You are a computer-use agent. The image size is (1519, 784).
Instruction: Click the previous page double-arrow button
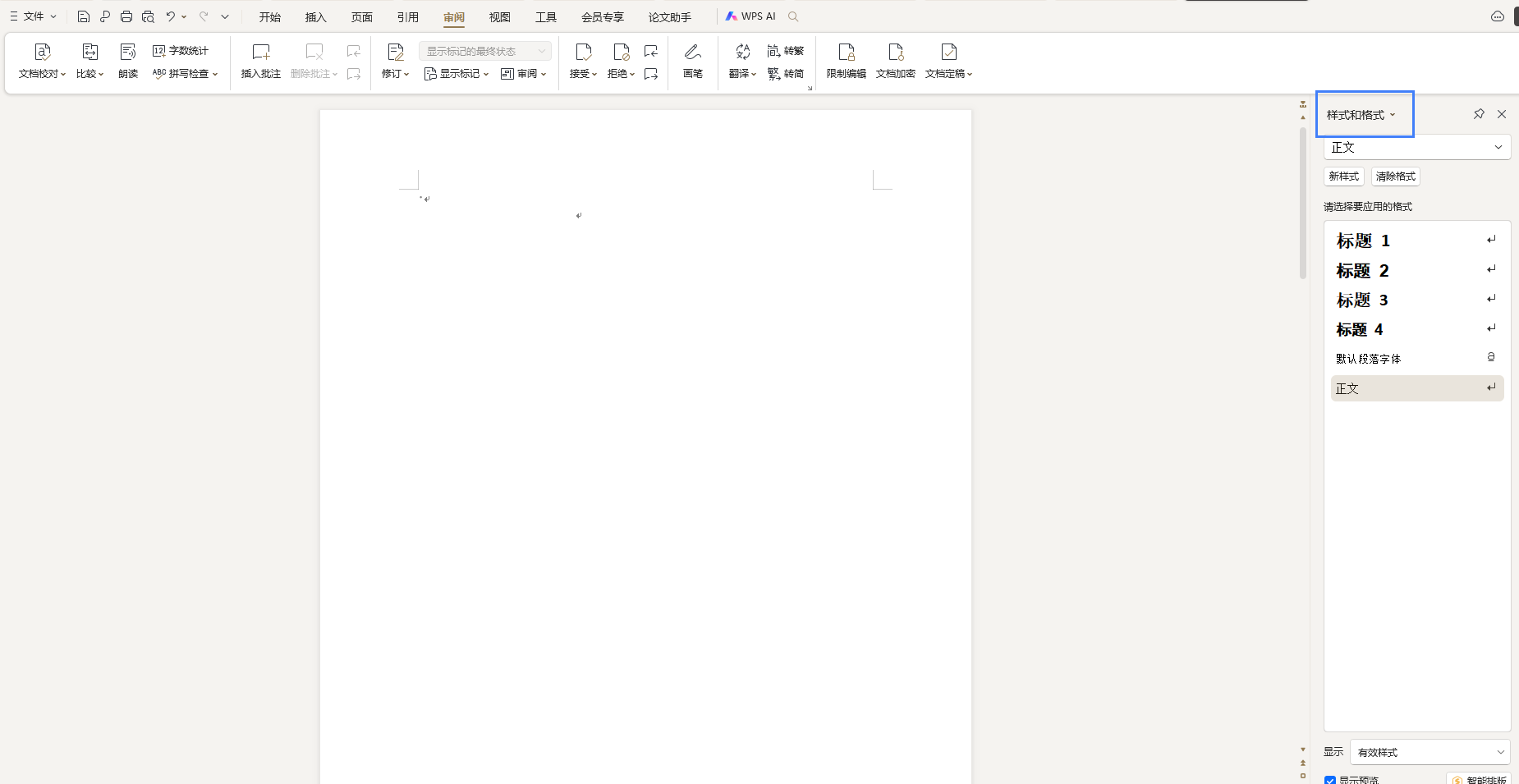point(1303,763)
